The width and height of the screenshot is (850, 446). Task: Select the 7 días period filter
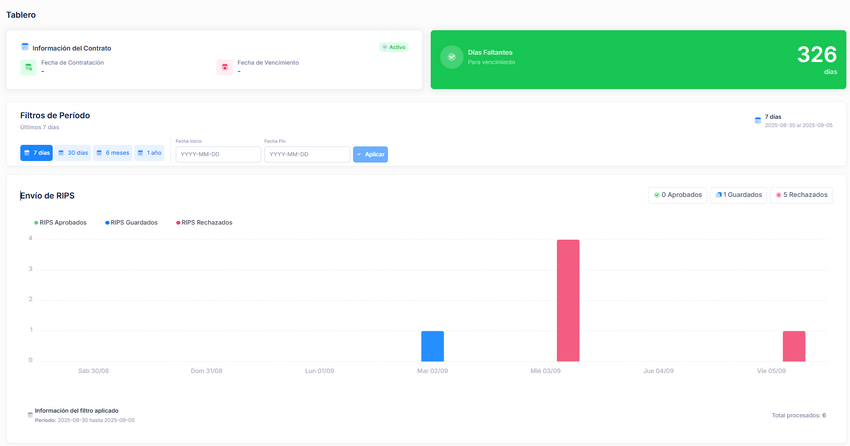point(36,153)
